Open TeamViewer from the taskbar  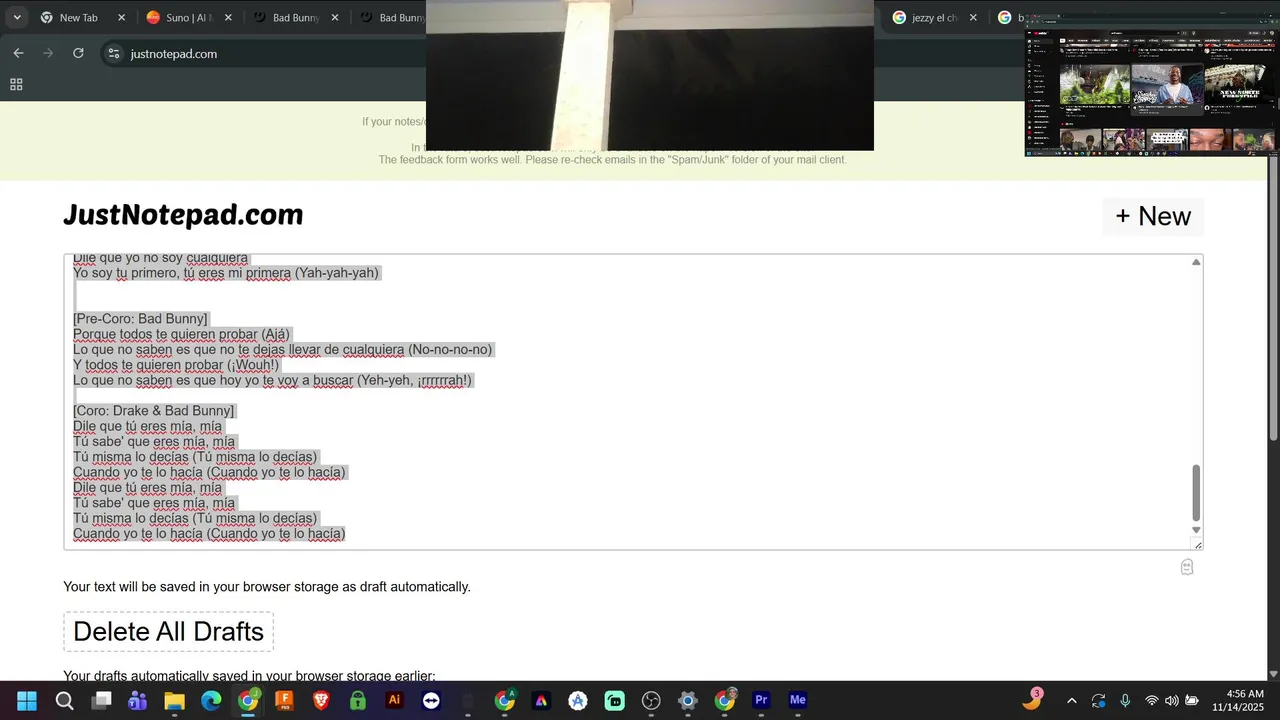[431, 700]
